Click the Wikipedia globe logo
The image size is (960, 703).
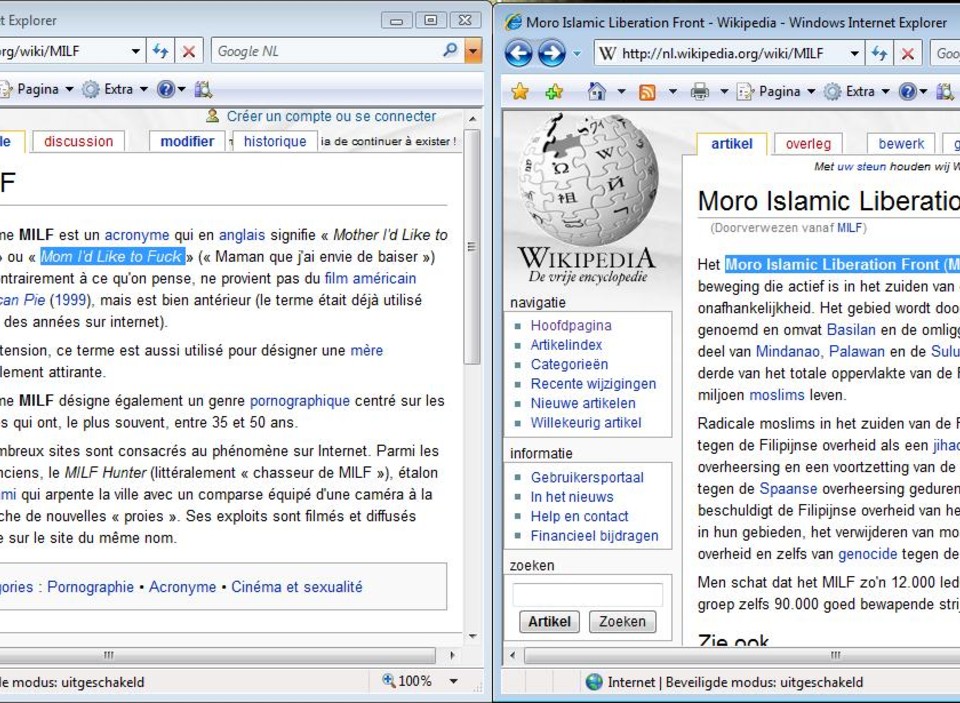(588, 181)
